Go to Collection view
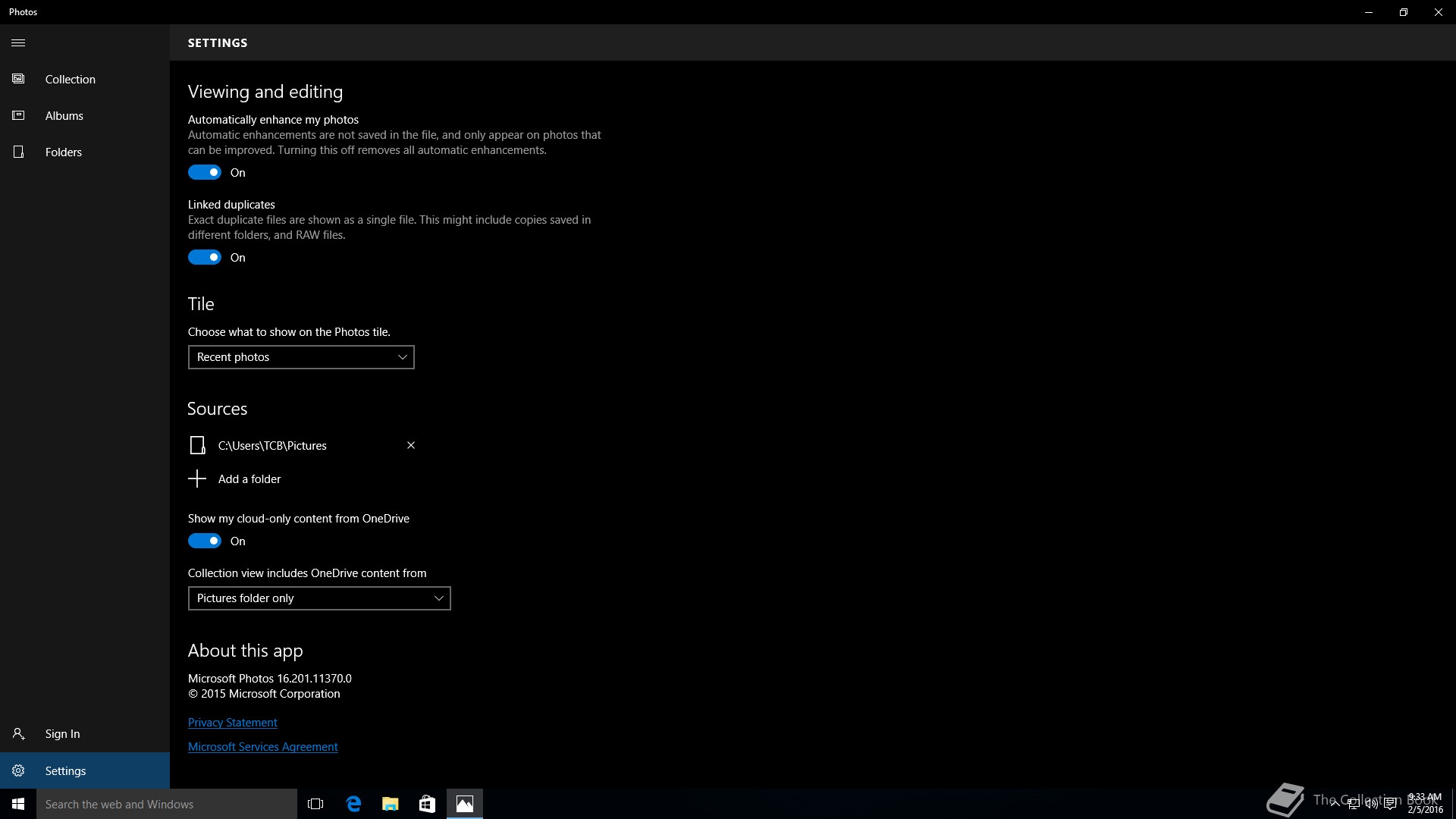This screenshot has height=819, width=1456. point(85,79)
